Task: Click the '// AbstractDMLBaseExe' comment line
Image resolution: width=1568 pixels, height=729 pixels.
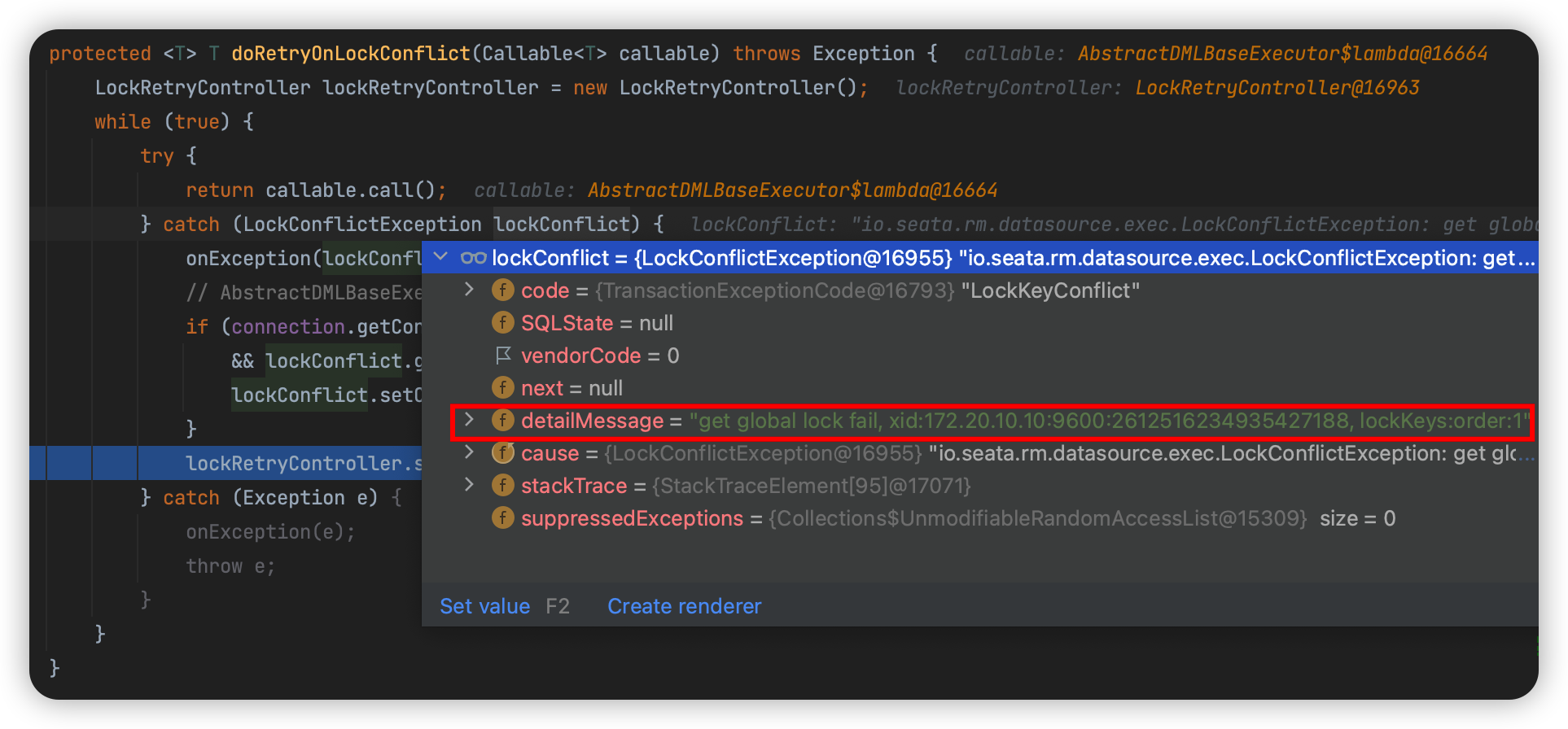Action: tap(303, 293)
